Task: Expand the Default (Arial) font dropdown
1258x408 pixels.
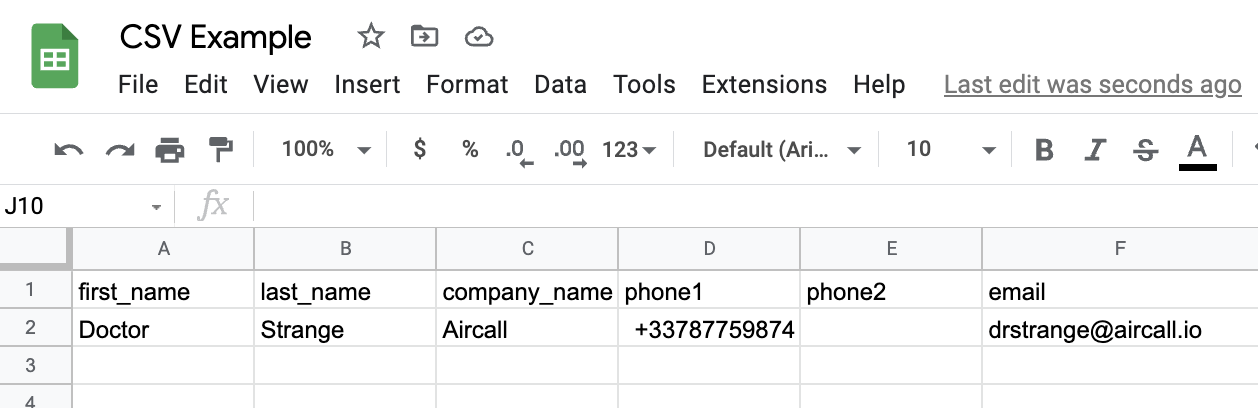Action: click(782, 150)
